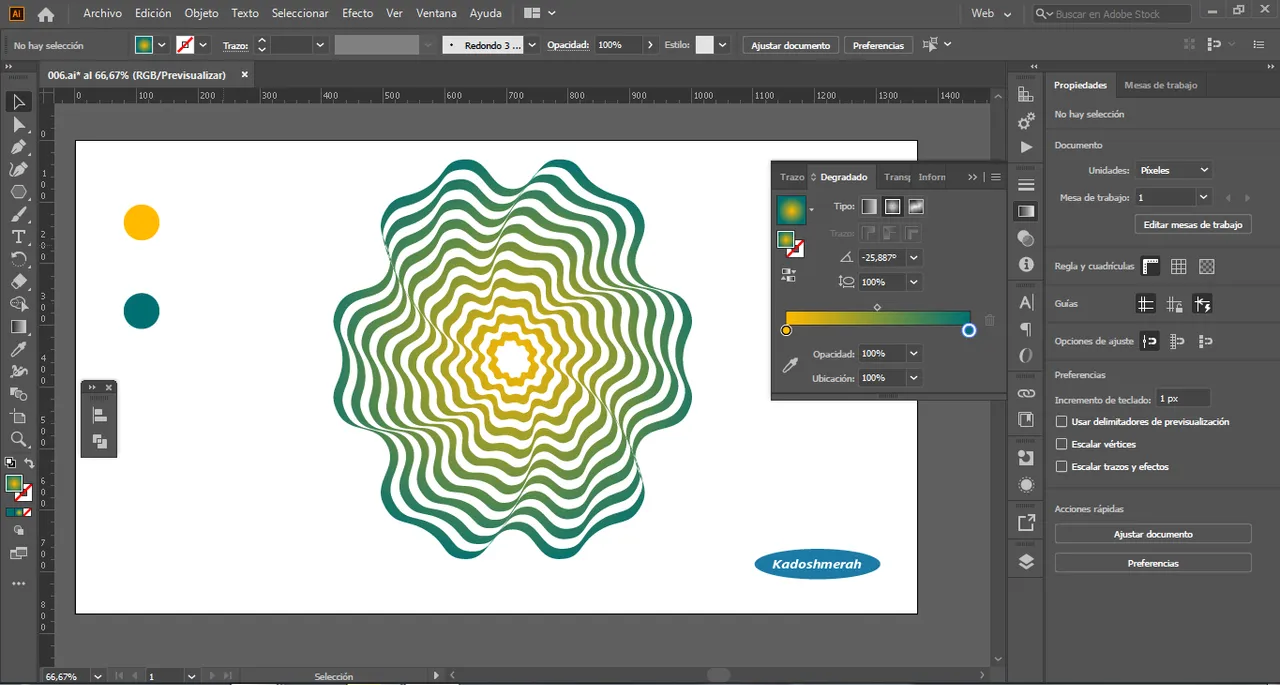Select the Polygon shape tool
1280x685 pixels.
tap(18, 192)
